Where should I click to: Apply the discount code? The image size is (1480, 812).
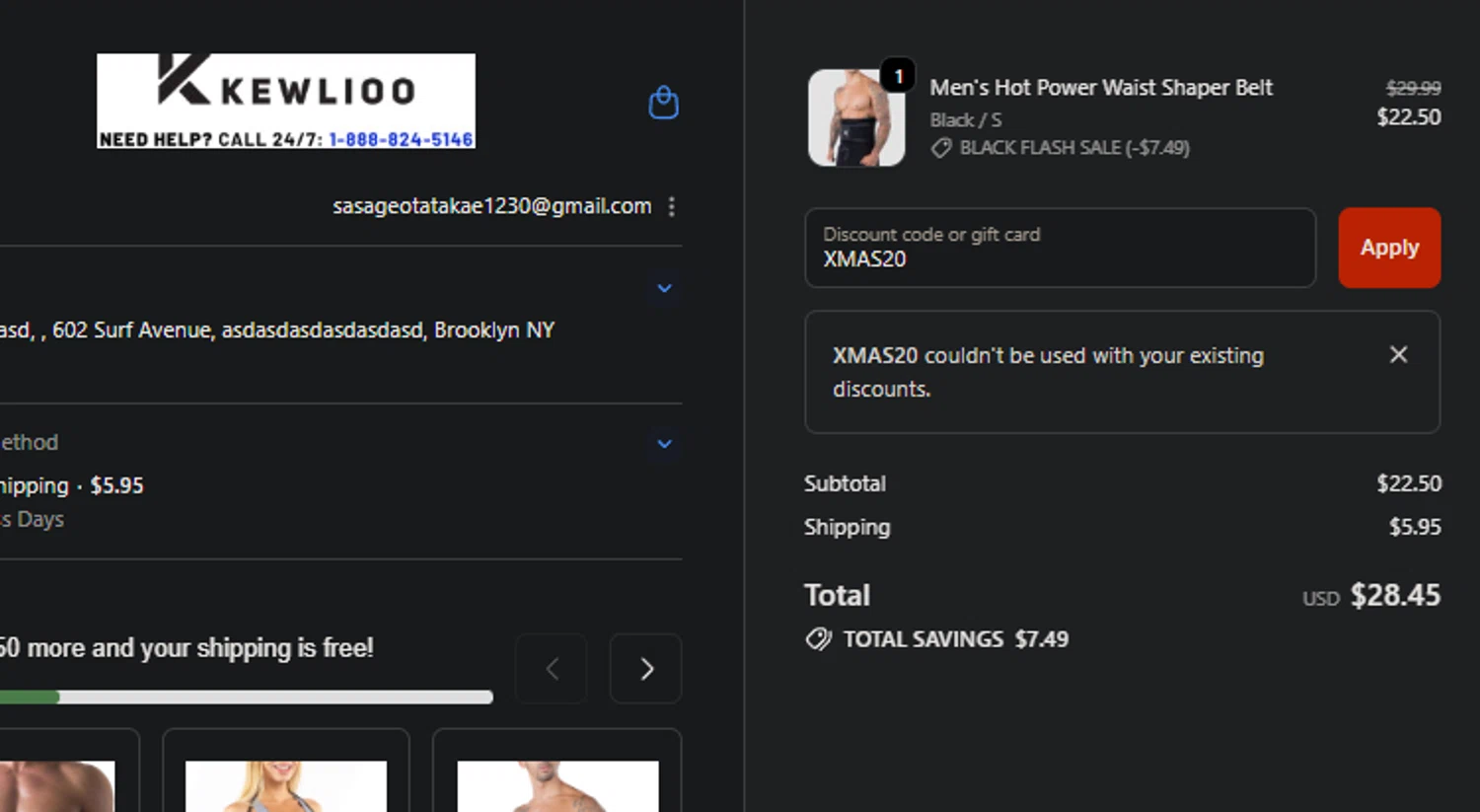pyautogui.click(x=1389, y=248)
